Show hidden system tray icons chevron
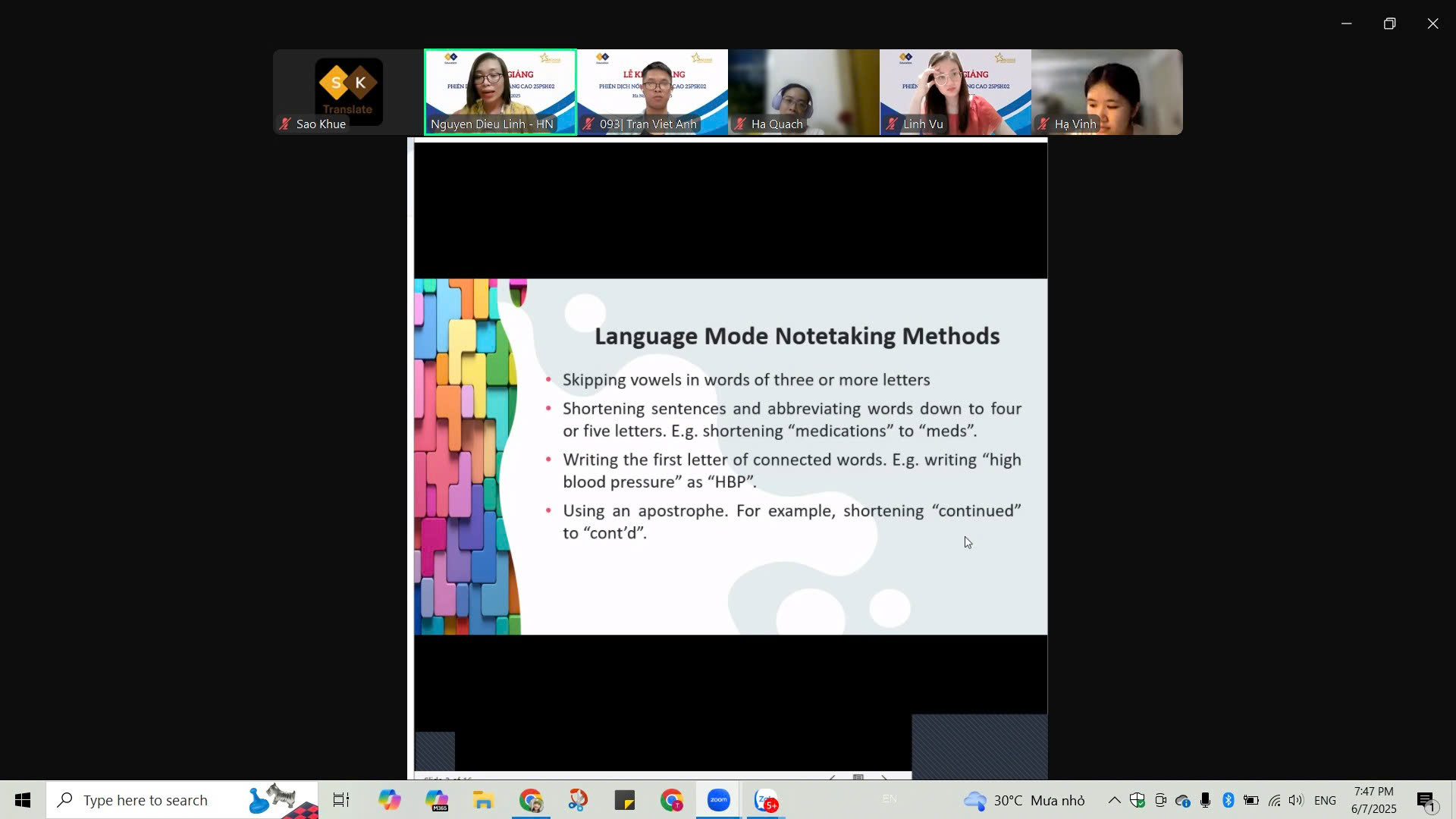1456x819 pixels. click(x=1114, y=800)
